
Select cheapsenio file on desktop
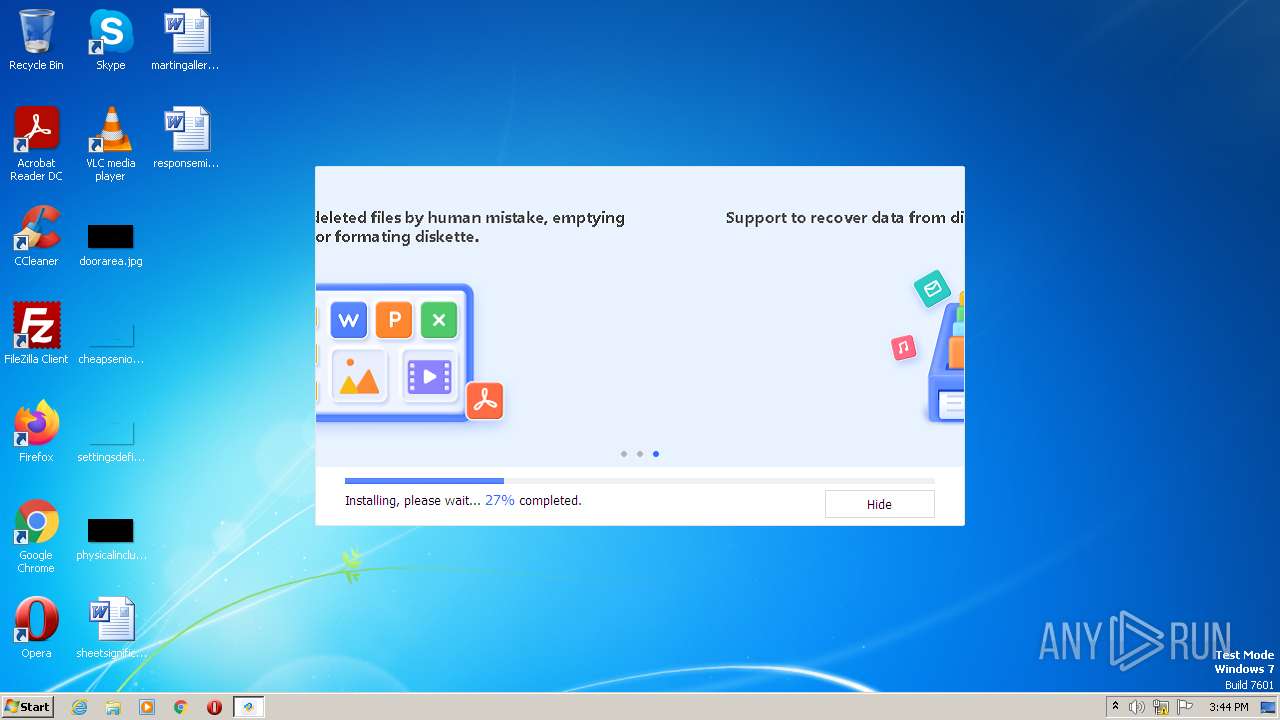pos(110,343)
